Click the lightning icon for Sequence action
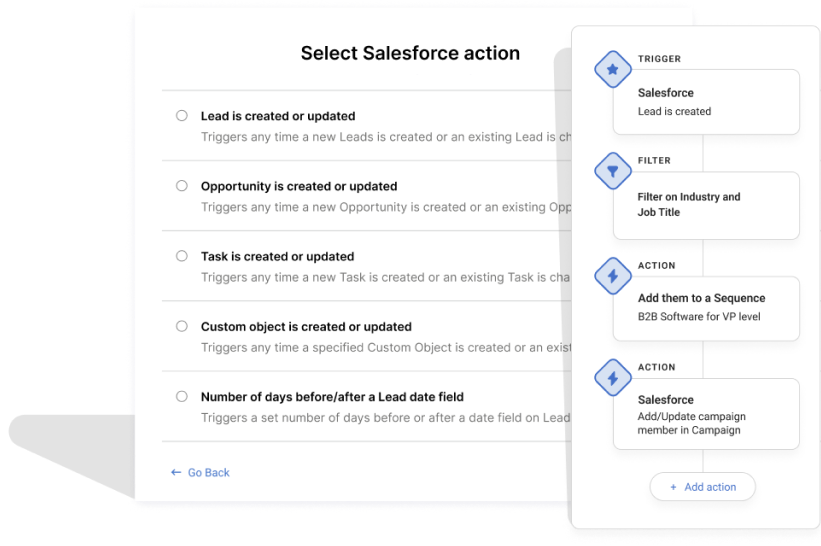821x546 pixels. coord(612,276)
